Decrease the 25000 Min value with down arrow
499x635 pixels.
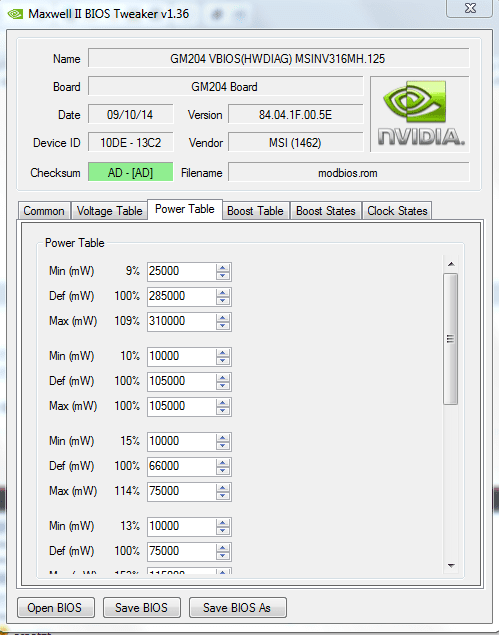click(x=223, y=276)
